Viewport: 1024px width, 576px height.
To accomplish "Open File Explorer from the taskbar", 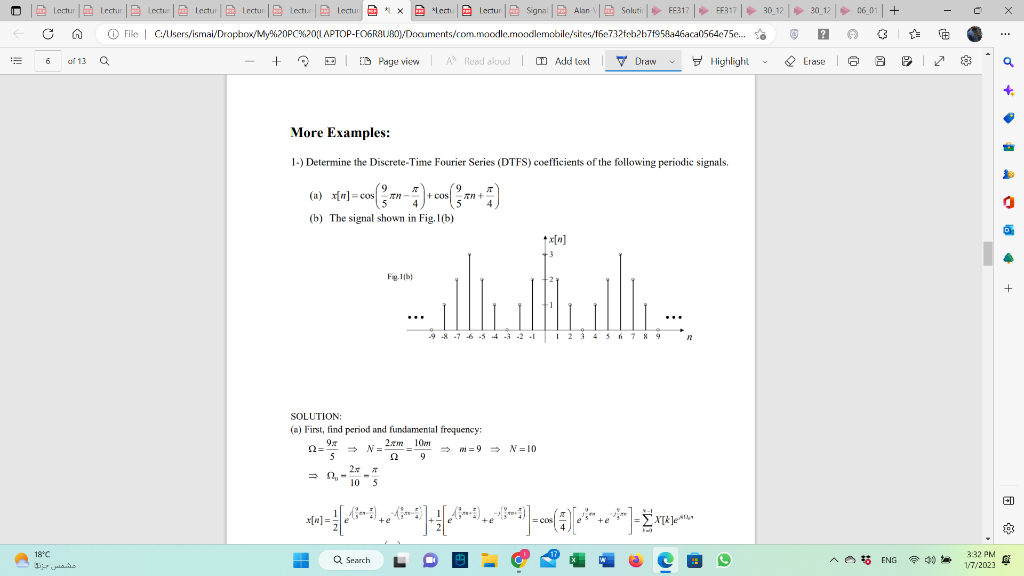I will [489, 560].
